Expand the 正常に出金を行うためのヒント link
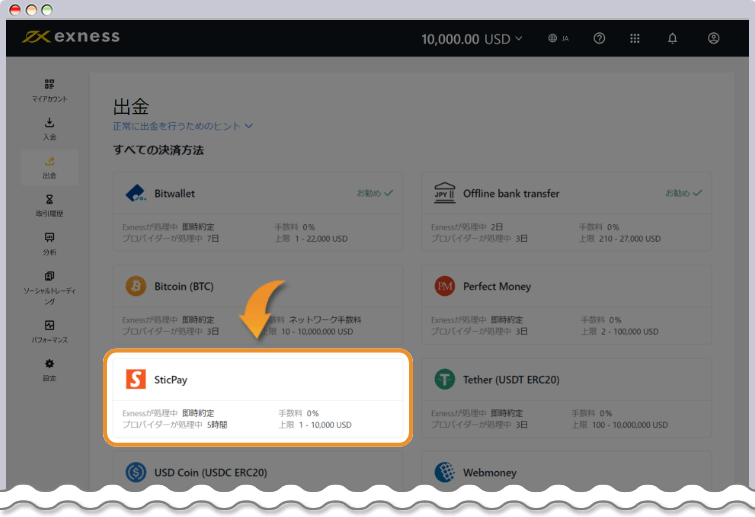 [182, 126]
